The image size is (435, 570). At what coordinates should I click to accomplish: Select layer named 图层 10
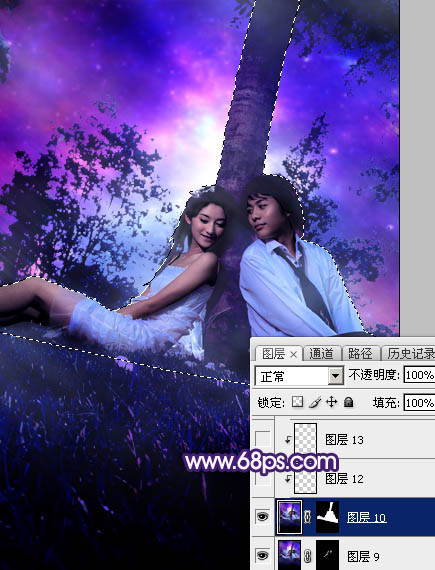point(367,517)
